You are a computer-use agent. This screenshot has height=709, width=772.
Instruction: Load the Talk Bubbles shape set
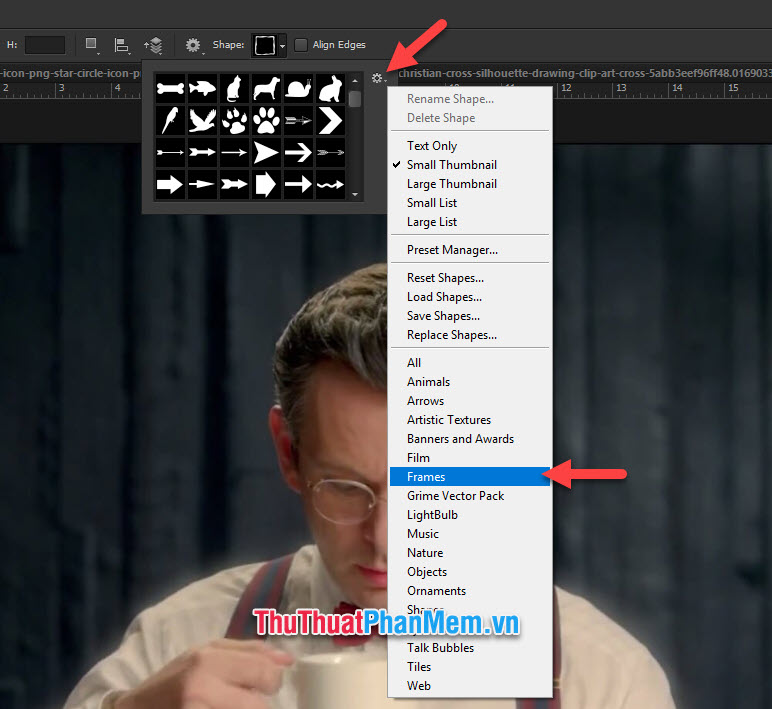470,648
